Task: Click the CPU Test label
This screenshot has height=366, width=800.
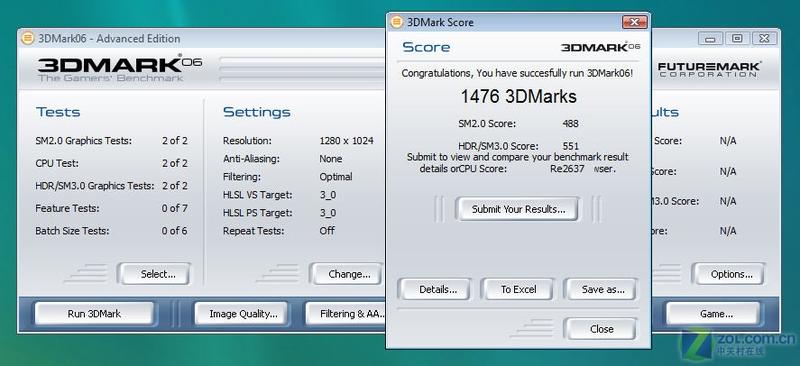Action: click(x=57, y=163)
